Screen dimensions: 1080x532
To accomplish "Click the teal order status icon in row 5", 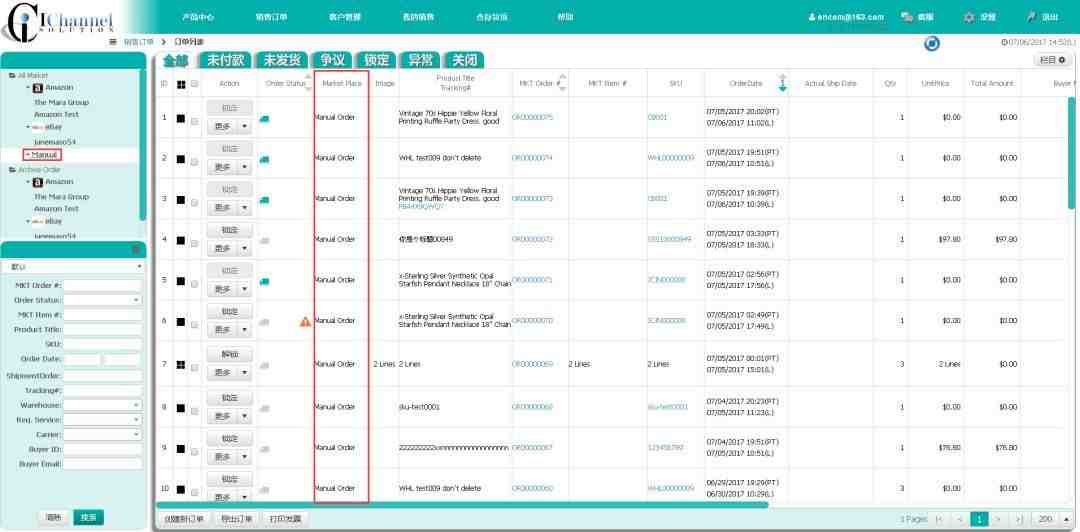I will tap(264, 281).
